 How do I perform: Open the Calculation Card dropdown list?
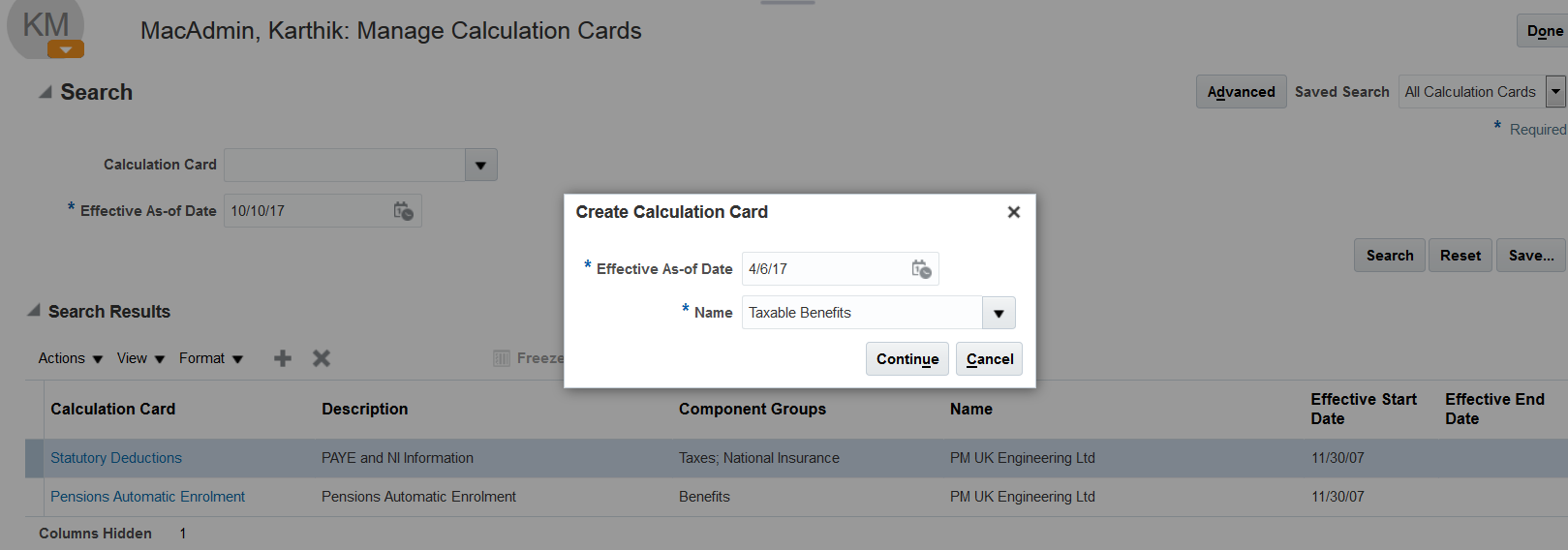point(480,165)
